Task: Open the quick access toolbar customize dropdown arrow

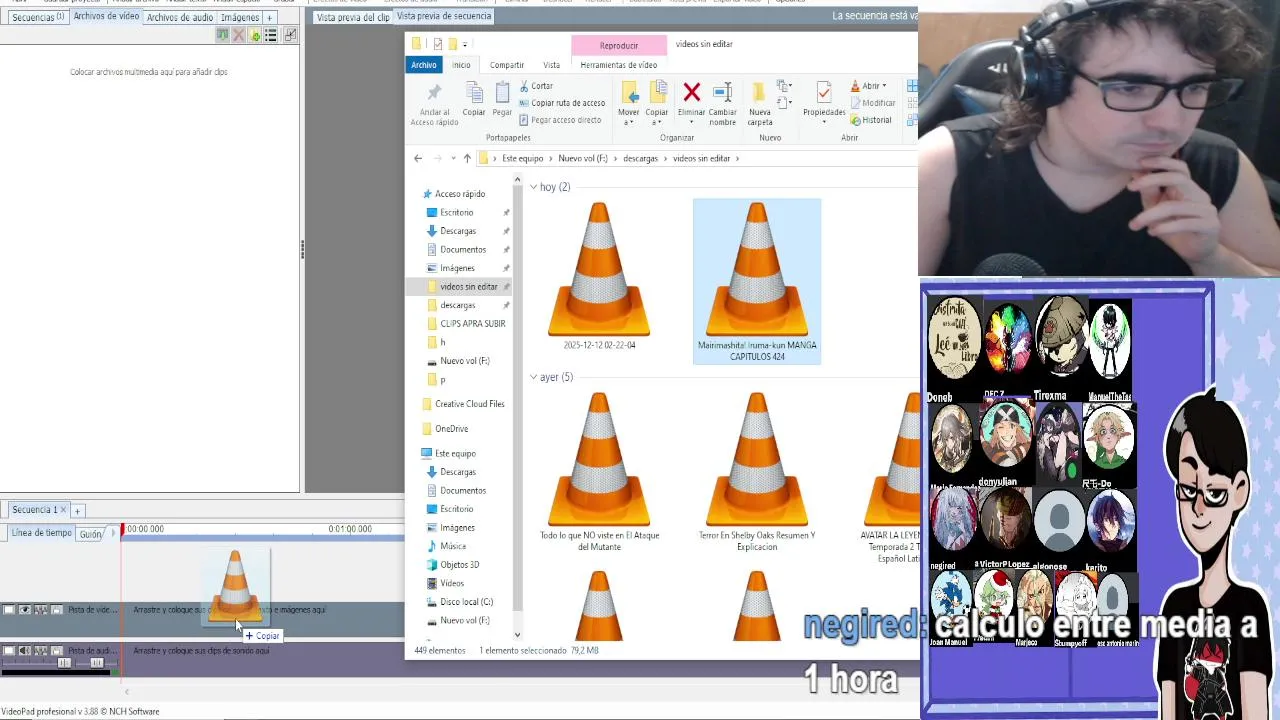Action: (x=465, y=44)
